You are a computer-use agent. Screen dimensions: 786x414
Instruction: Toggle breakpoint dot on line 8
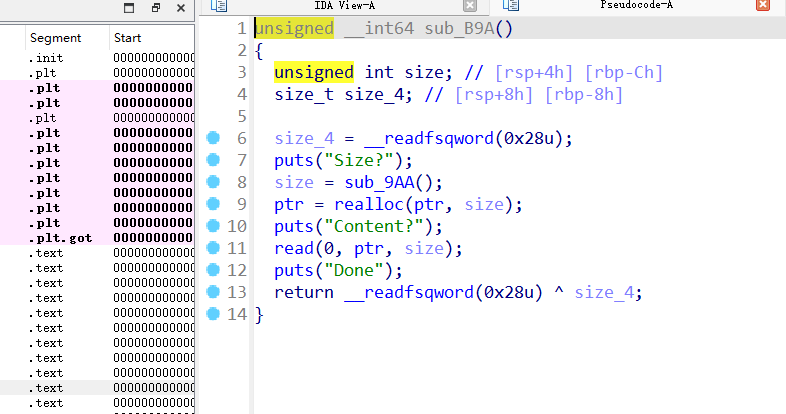tap(213, 182)
